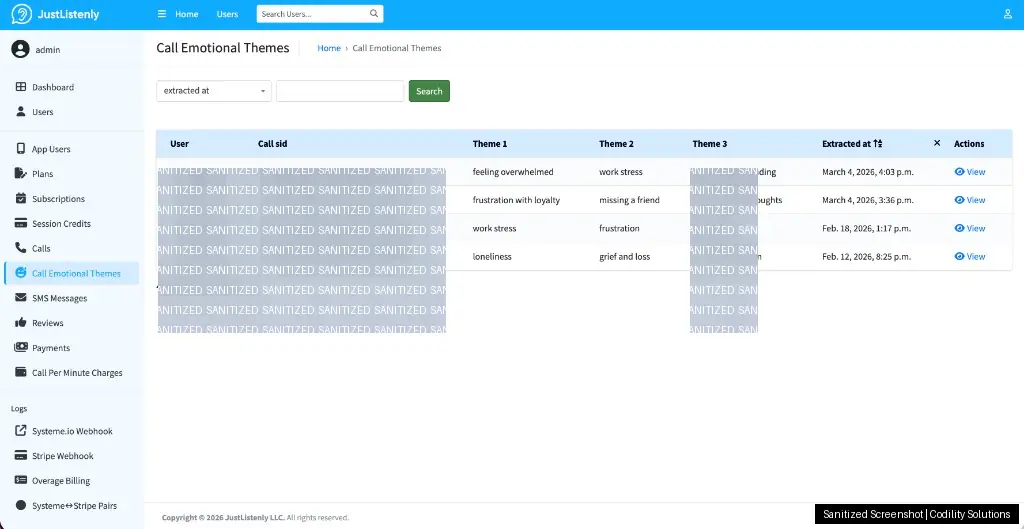Click the search magnifier icon in top bar
The height and width of the screenshot is (529, 1024).
pos(374,14)
